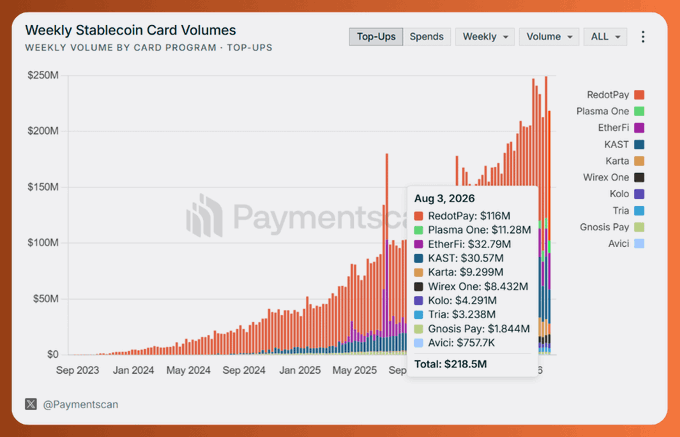The height and width of the screenshot is (437, 680).
Task: Click tooltip row Kolo: $4.291M
Action: [455, 300]
